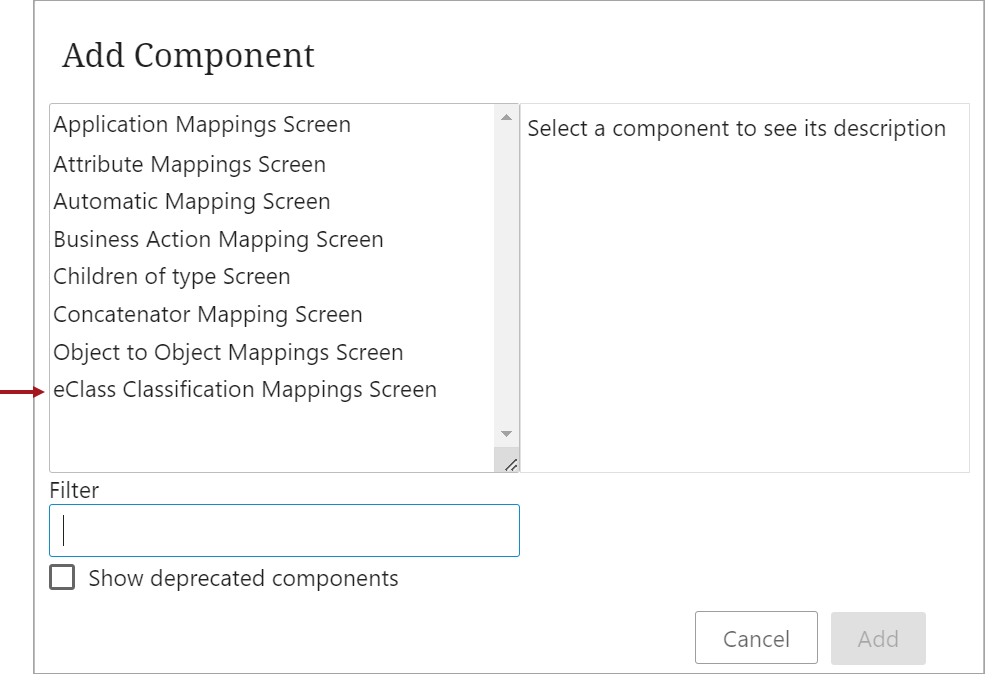Cancel the Add Component dialog
This screenshot has height=674, width=985.
click(x=756, y=638)
